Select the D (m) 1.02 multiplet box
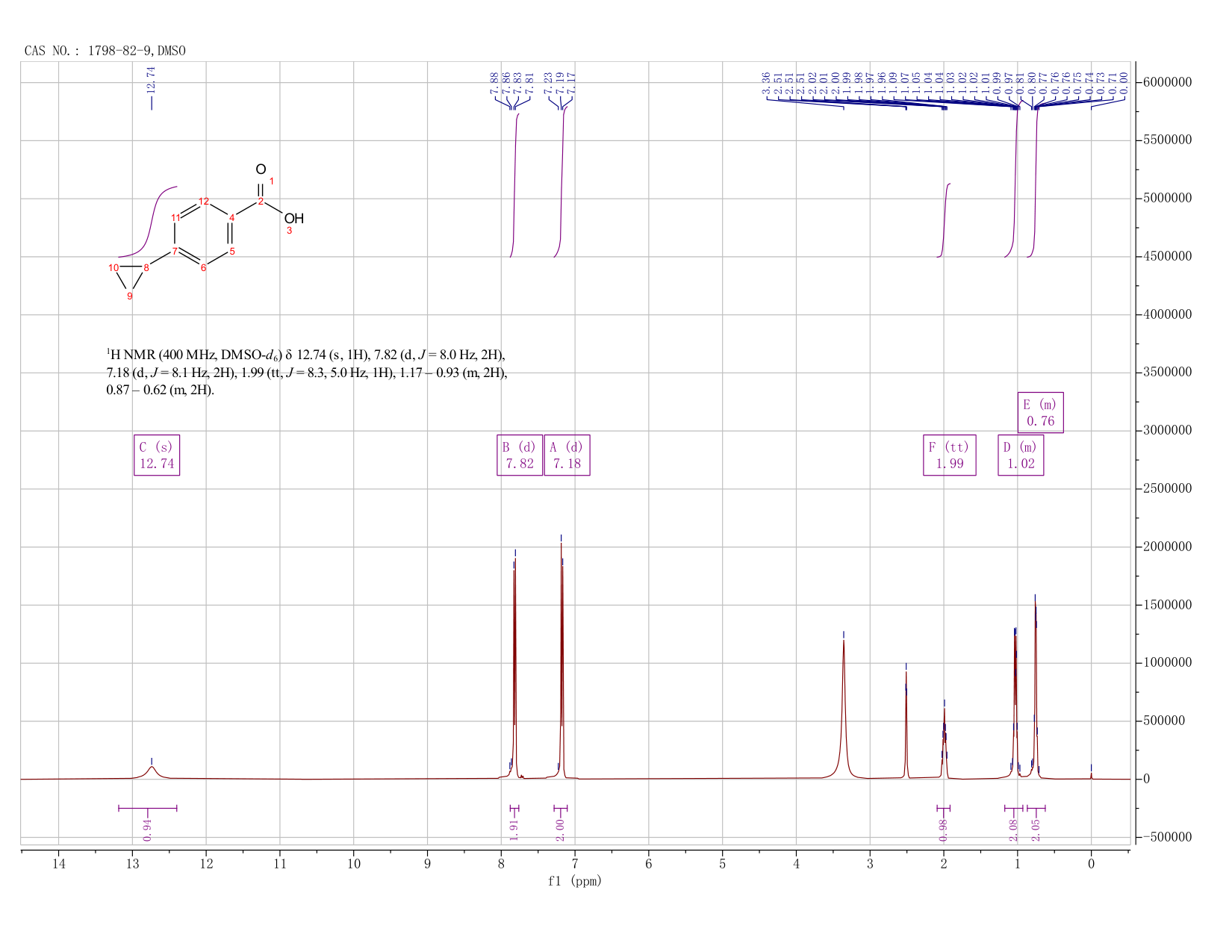 coord(1021,455)
